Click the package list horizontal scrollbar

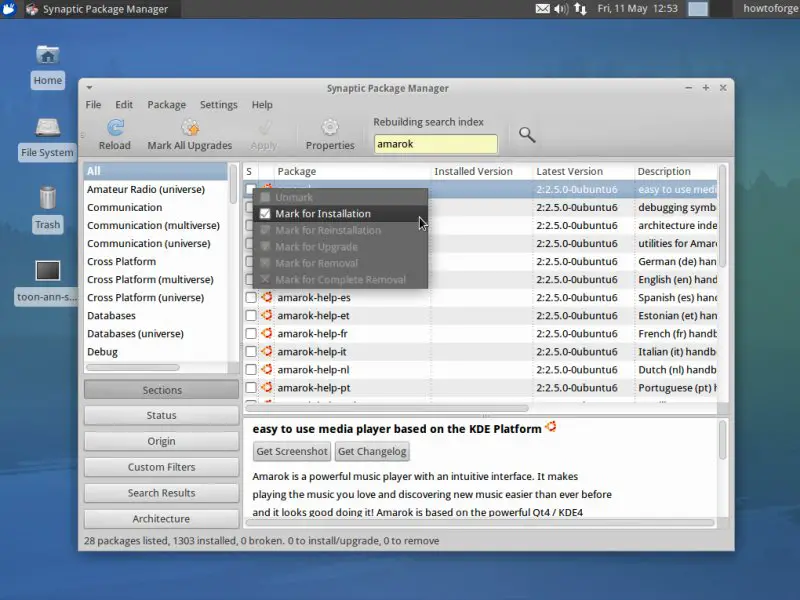click(x=387, y=408)
